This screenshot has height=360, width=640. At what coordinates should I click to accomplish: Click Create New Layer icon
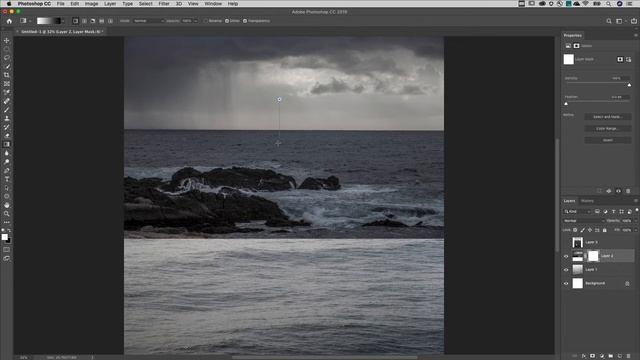pos(620,356)
